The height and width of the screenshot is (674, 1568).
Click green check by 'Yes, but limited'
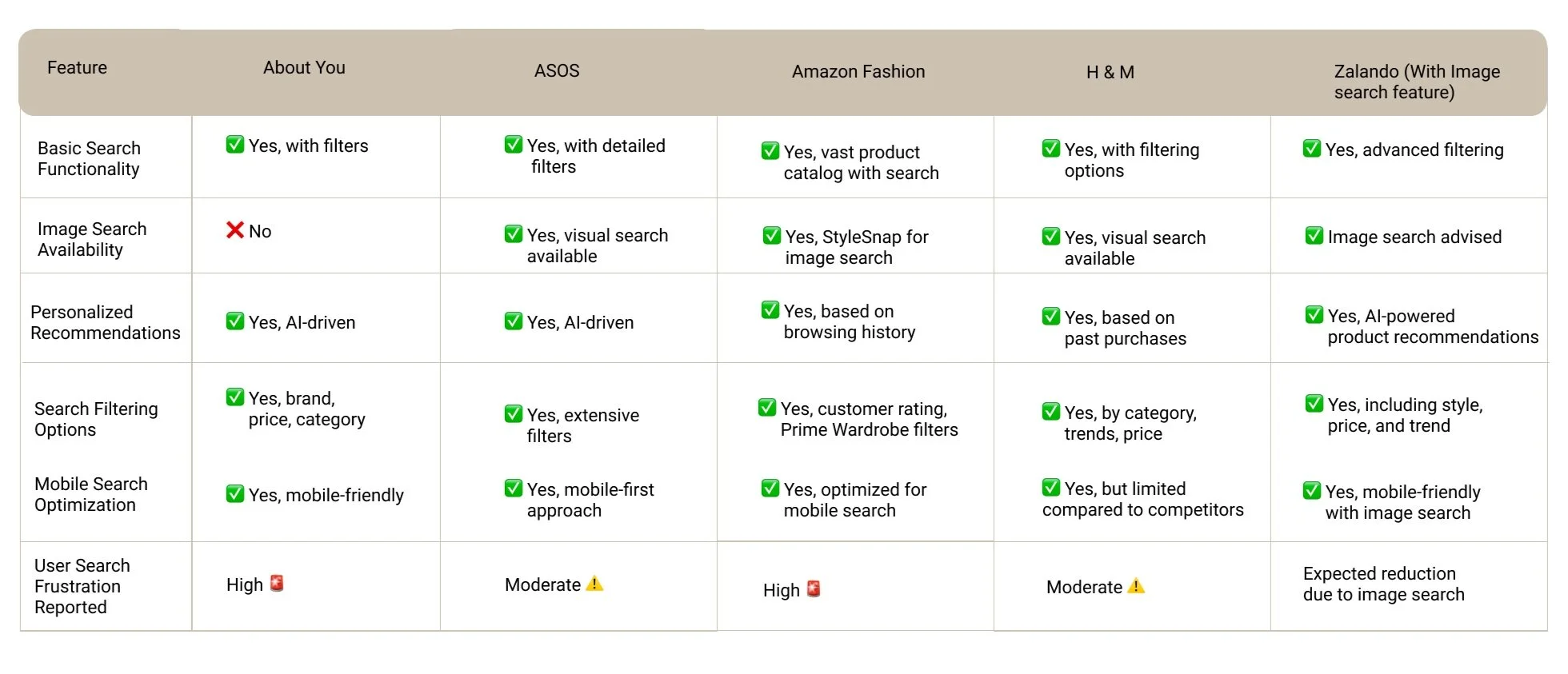point(1051,487)
